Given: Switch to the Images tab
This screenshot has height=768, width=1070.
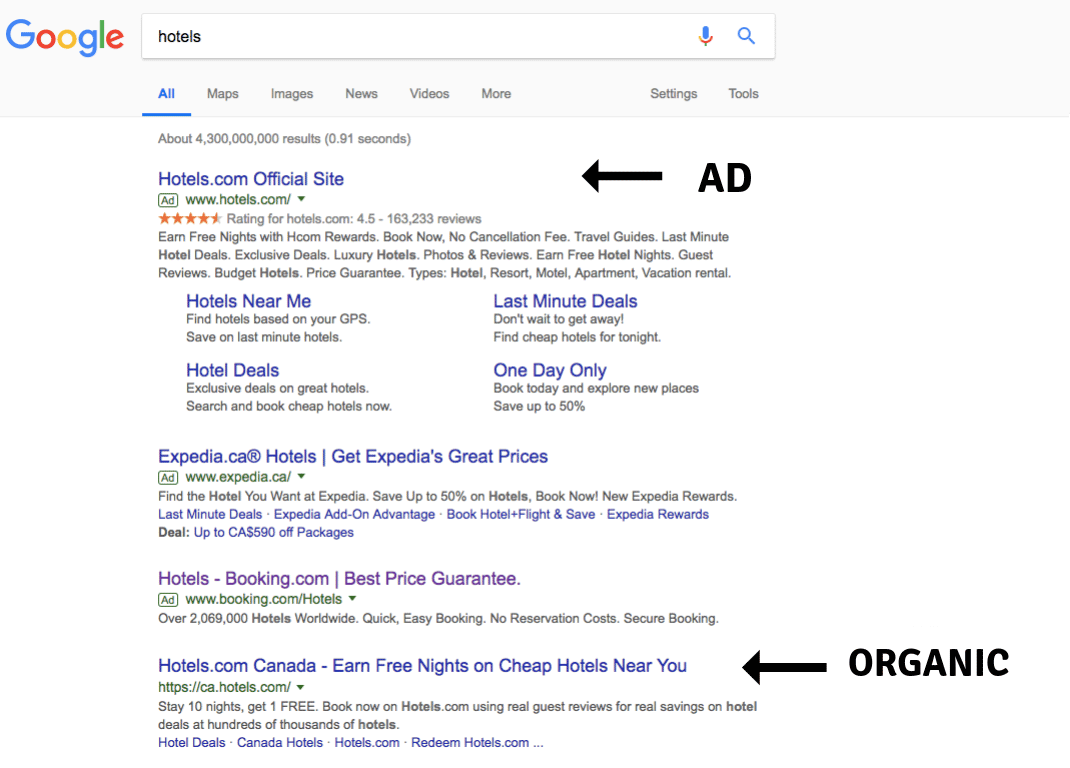Looking at the screenshot, I should [x=292, y=94].
